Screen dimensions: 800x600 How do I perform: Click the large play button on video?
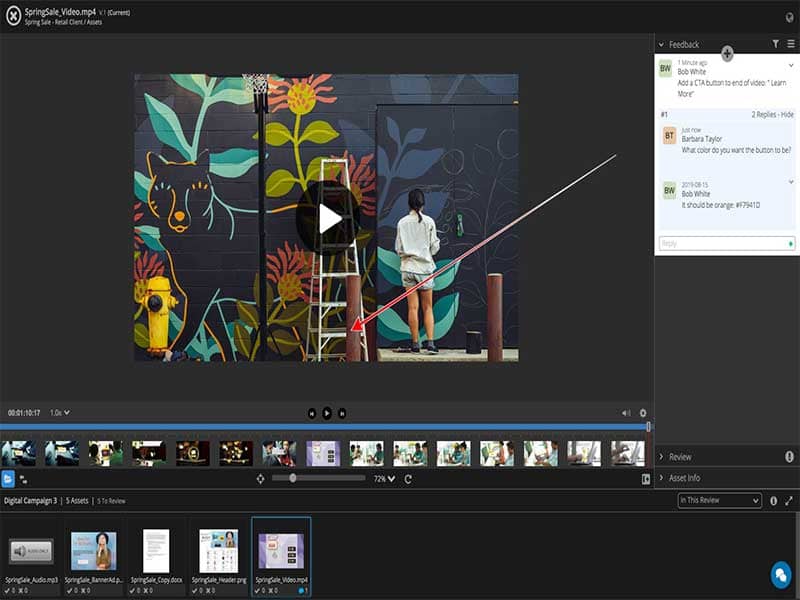327,218
